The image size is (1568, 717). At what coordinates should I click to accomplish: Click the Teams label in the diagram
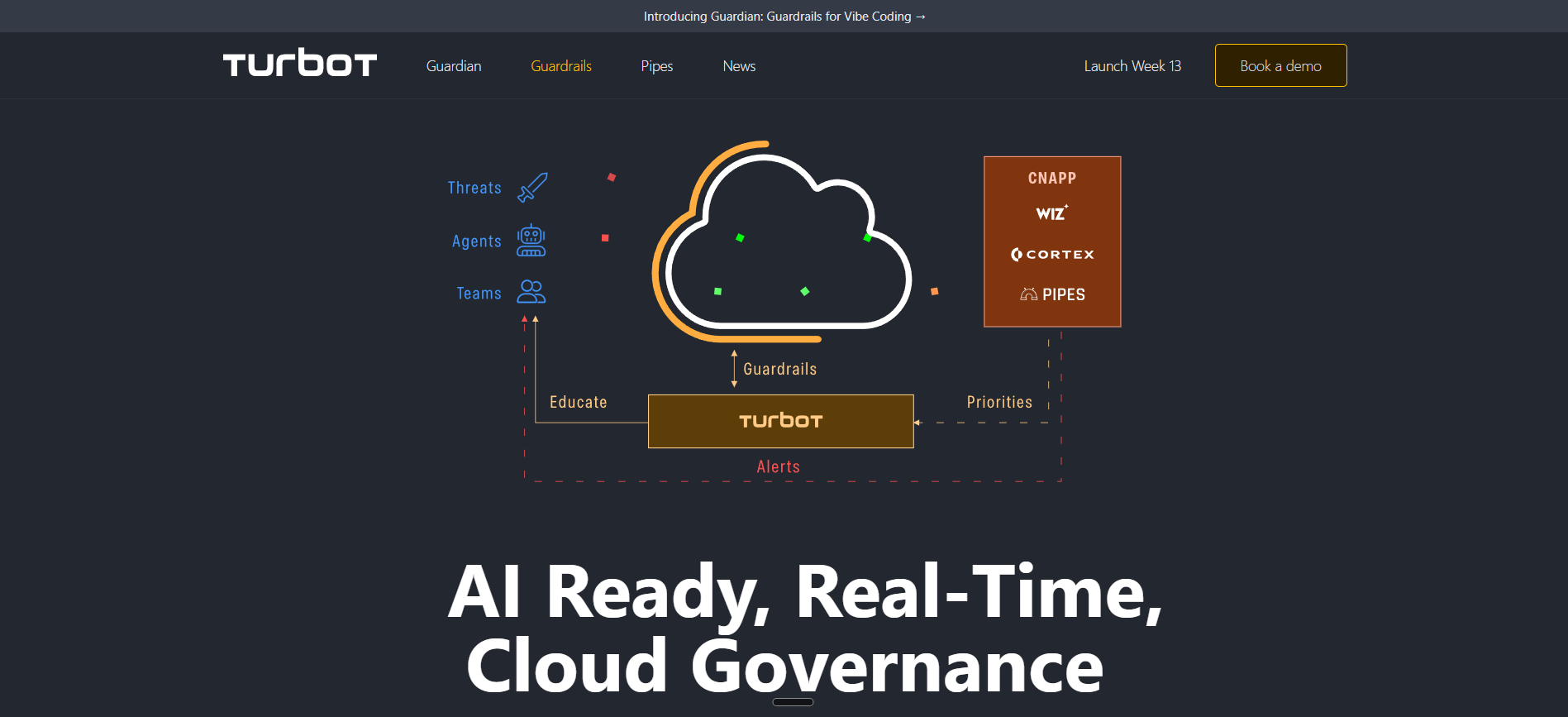click(479, 294)
